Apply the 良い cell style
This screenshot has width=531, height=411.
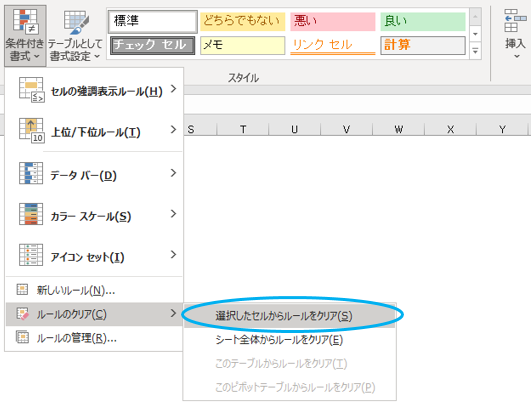(423, 21)
